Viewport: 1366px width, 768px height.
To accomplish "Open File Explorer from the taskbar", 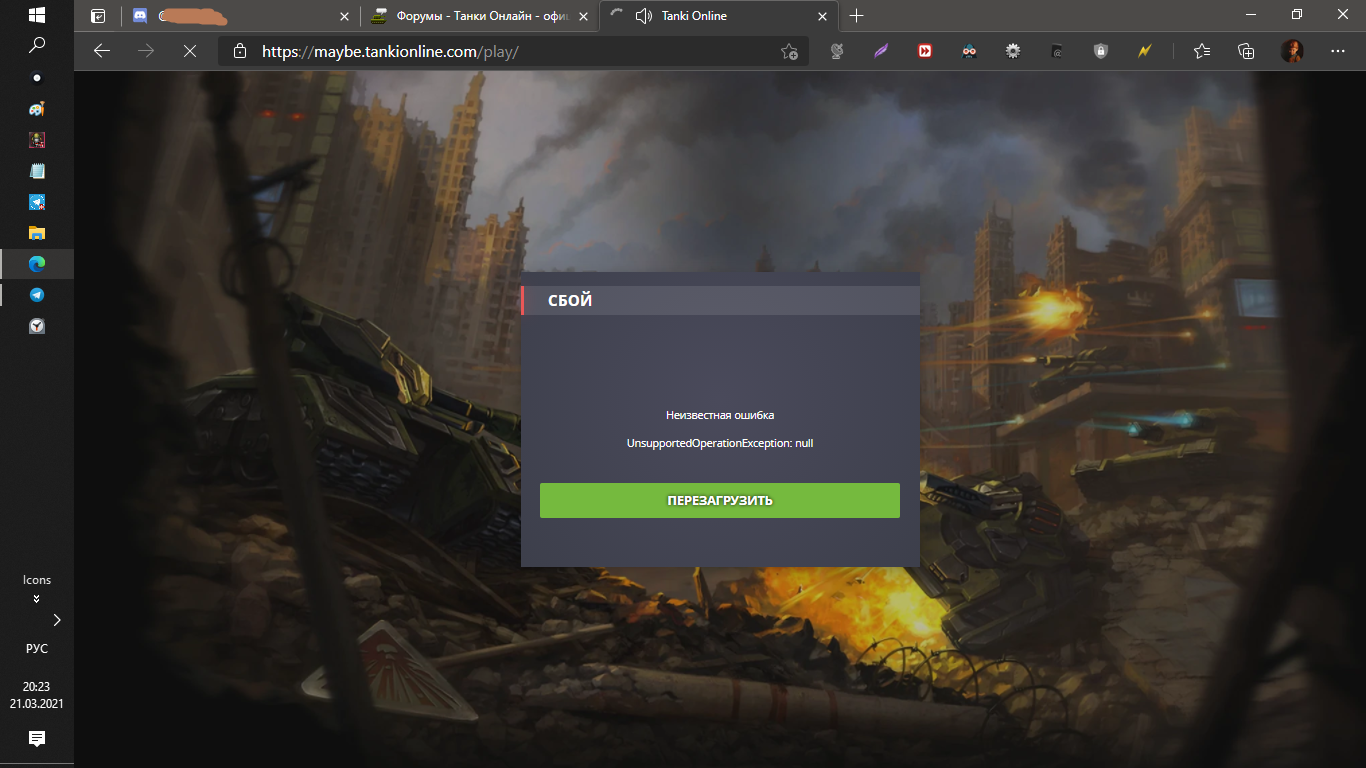I will [37, 233].
